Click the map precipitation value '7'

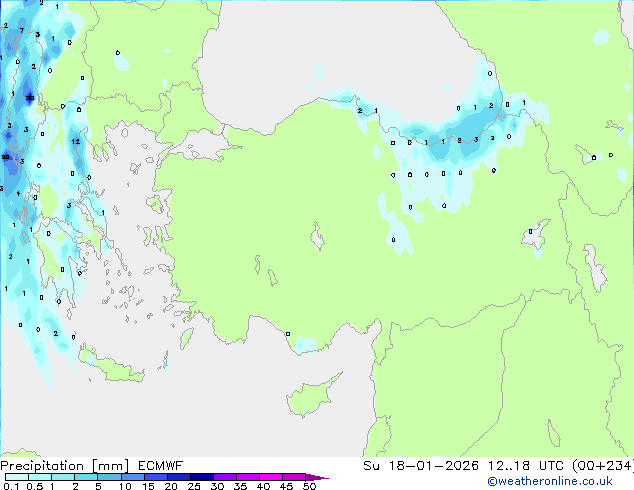22,30
